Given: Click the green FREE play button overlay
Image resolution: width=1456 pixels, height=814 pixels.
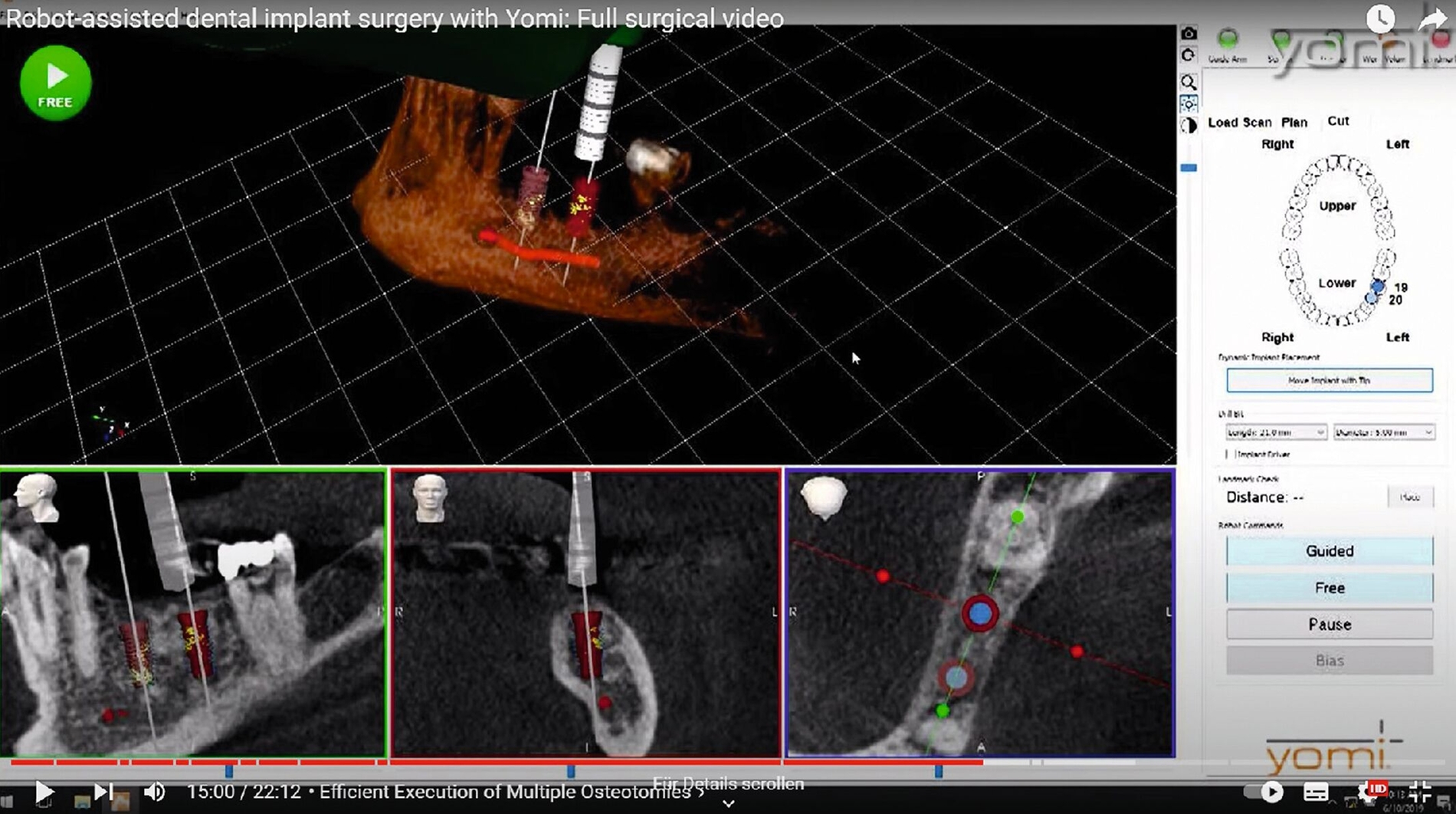Looking at the screenshot, I should tap(55, 83).
